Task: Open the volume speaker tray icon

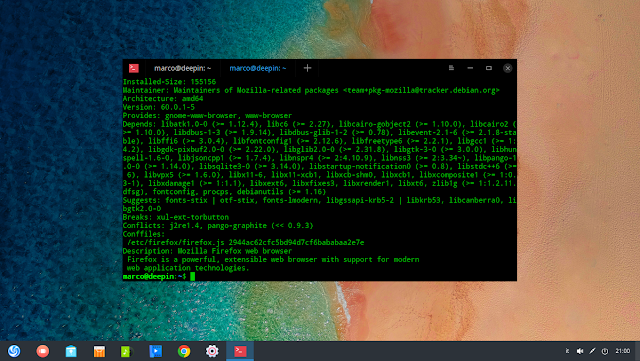Action: [580, 351]
